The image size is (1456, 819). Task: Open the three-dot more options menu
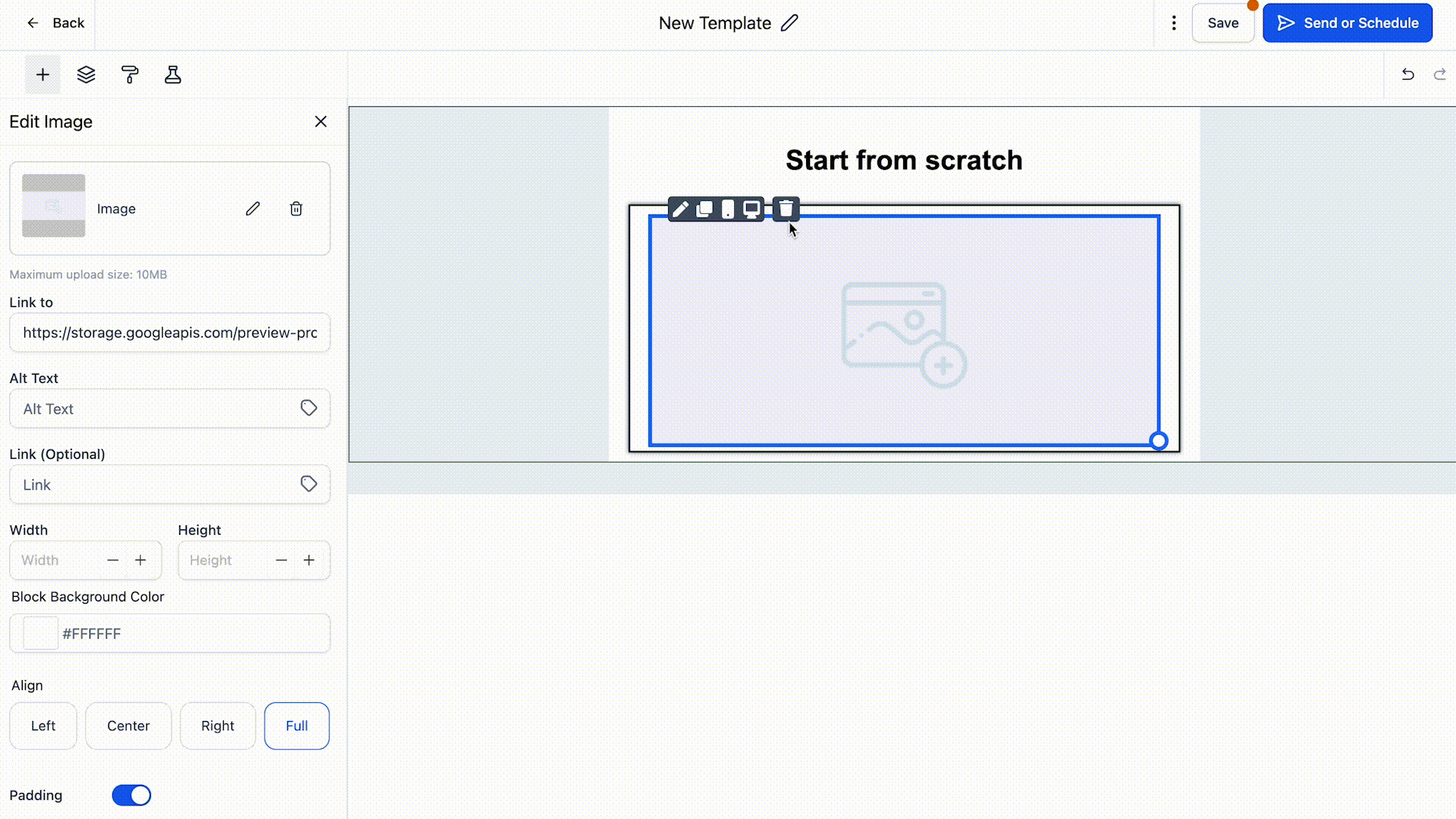pos(1174,23)
